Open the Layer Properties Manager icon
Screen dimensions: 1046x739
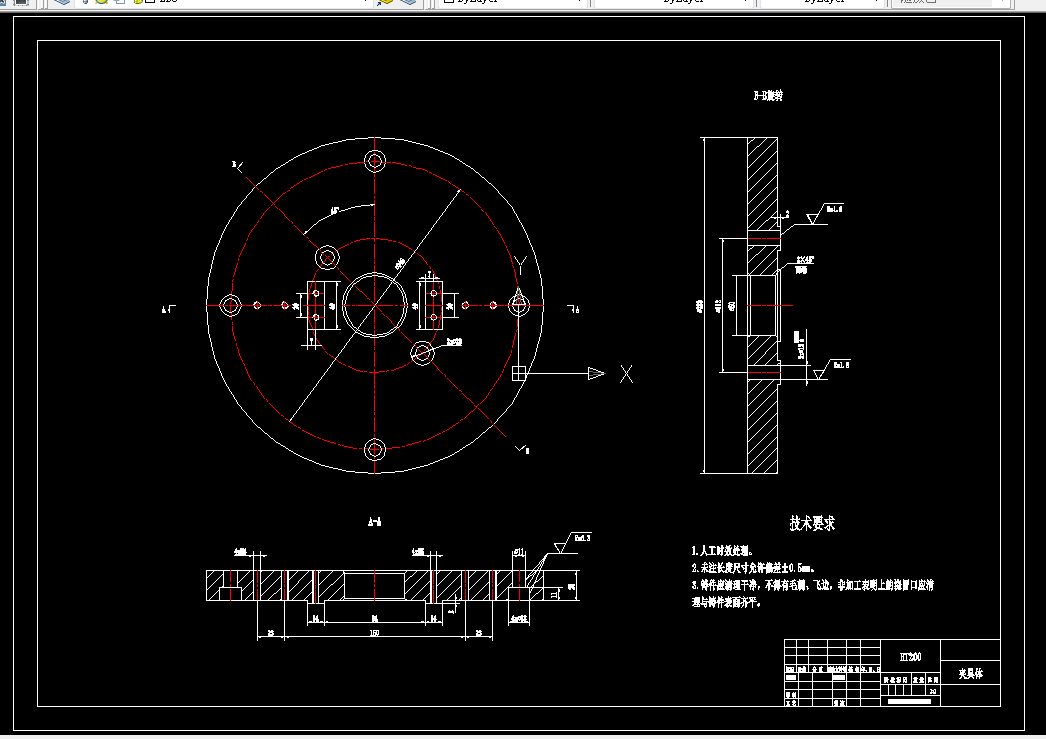pos(62,1)
